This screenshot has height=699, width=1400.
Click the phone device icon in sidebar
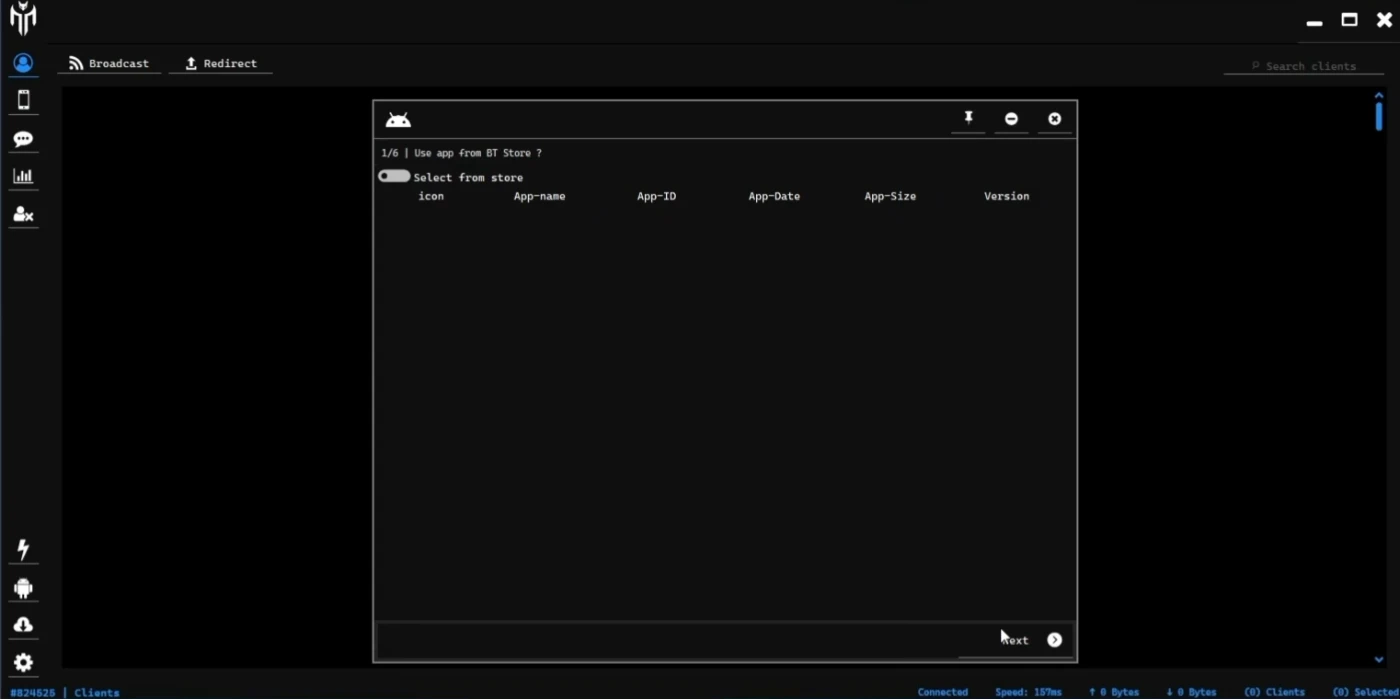pos(23,100)
